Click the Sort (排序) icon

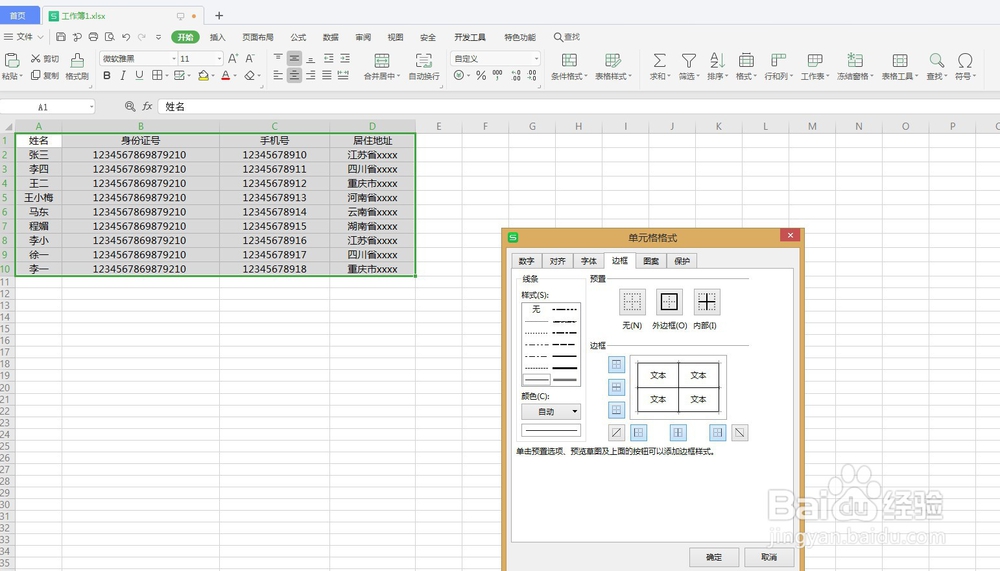(717, 61)
